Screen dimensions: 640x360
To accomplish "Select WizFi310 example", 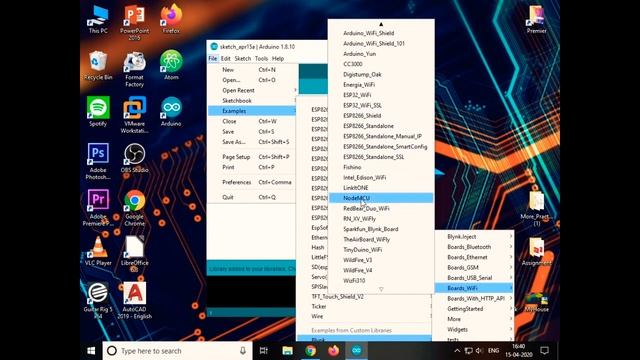I will pos(381,280).
